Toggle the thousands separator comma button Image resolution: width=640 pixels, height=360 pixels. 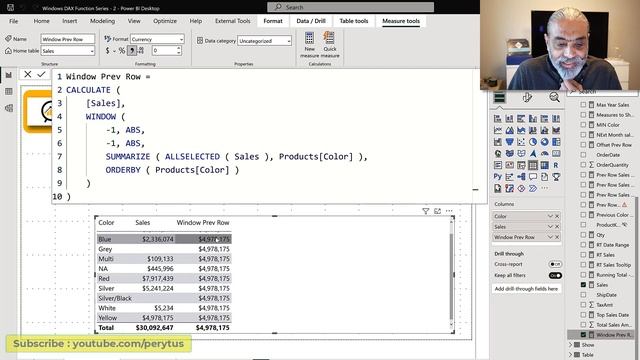coord(132,51)
